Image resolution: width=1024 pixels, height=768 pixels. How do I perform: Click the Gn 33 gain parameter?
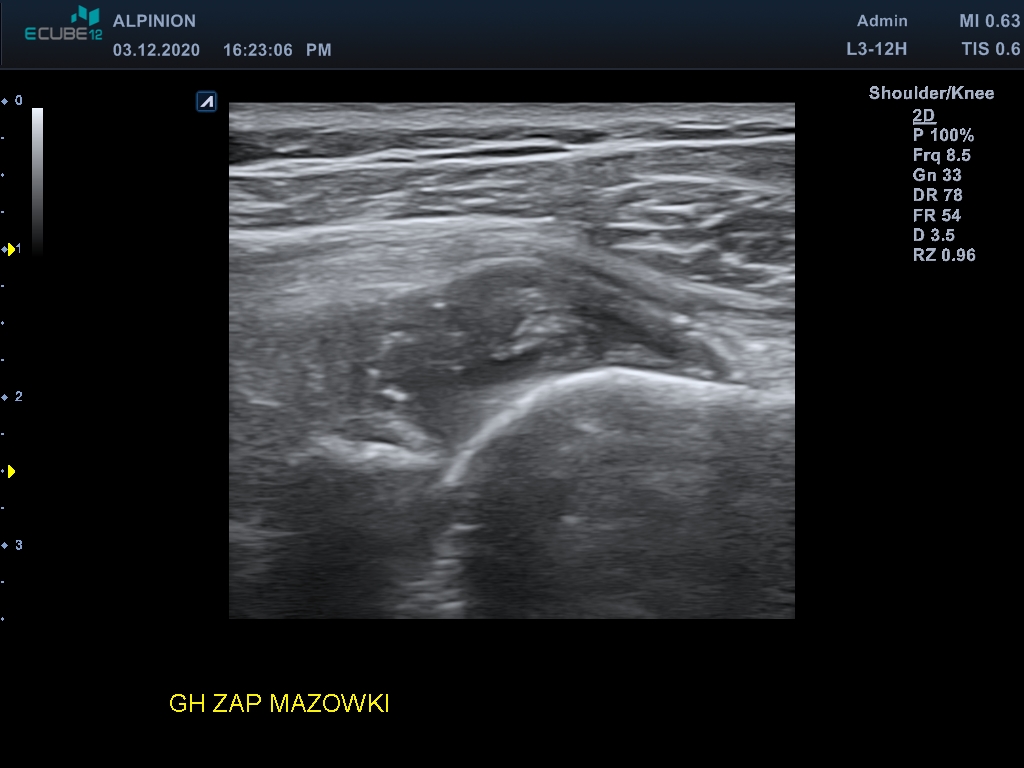(936, 175)
